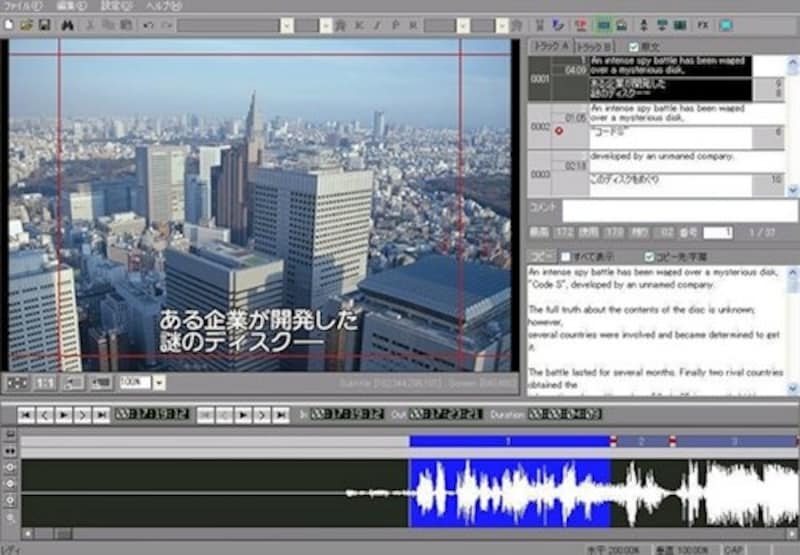Step back one frame in video transport

(45, 415)
